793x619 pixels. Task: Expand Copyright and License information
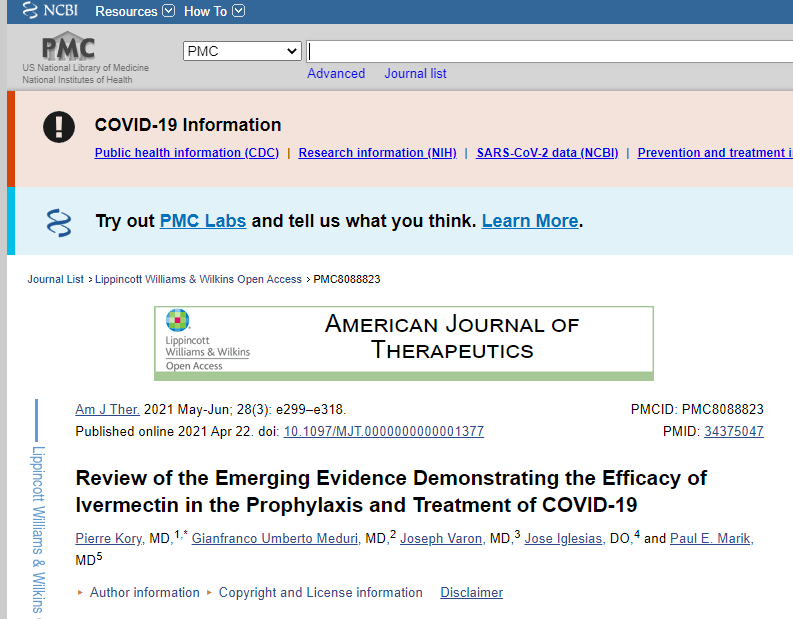click(x=320, y=593)
